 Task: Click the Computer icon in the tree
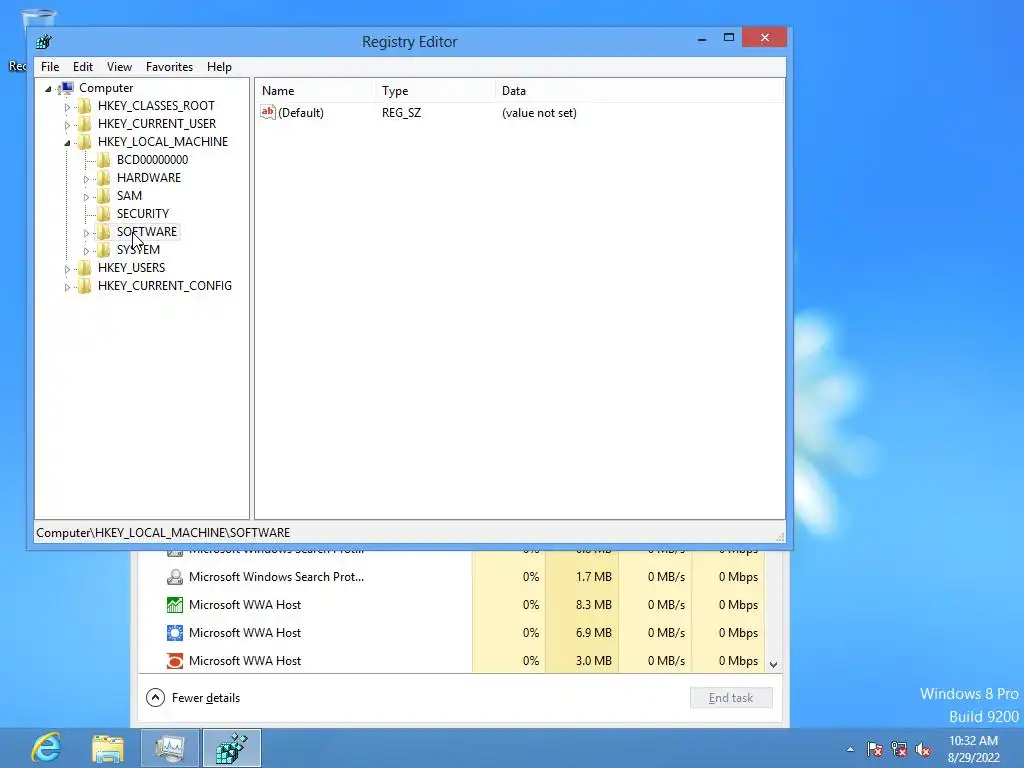point(66,88)
